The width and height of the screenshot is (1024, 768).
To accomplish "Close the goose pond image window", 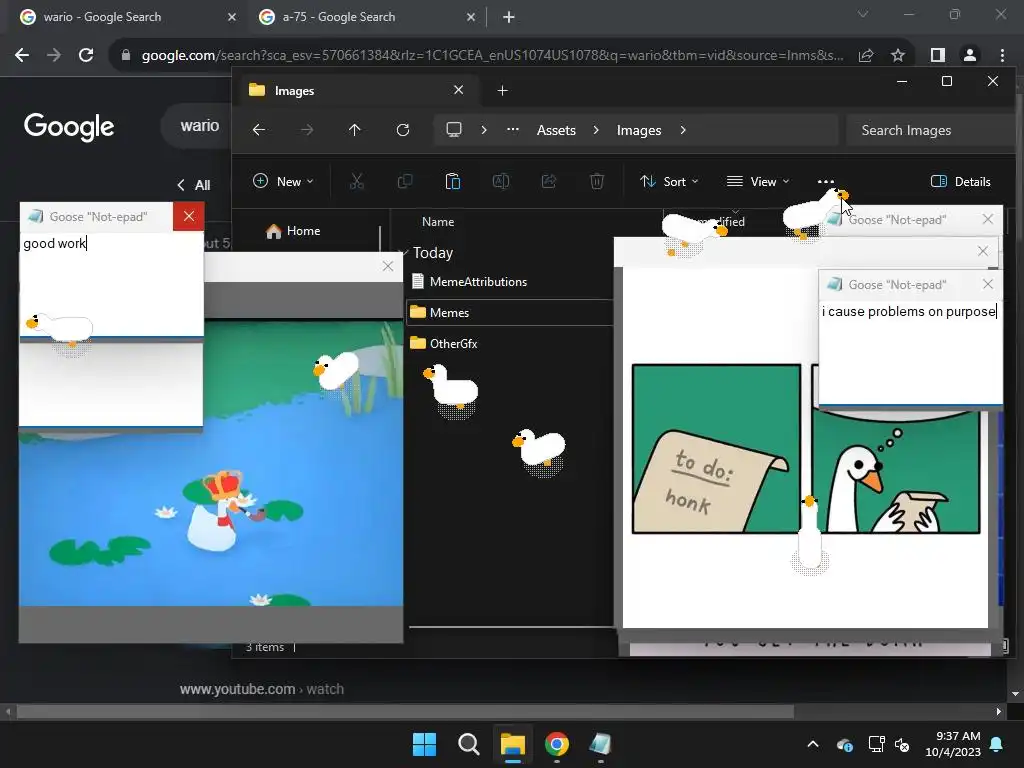I will 388,266.
